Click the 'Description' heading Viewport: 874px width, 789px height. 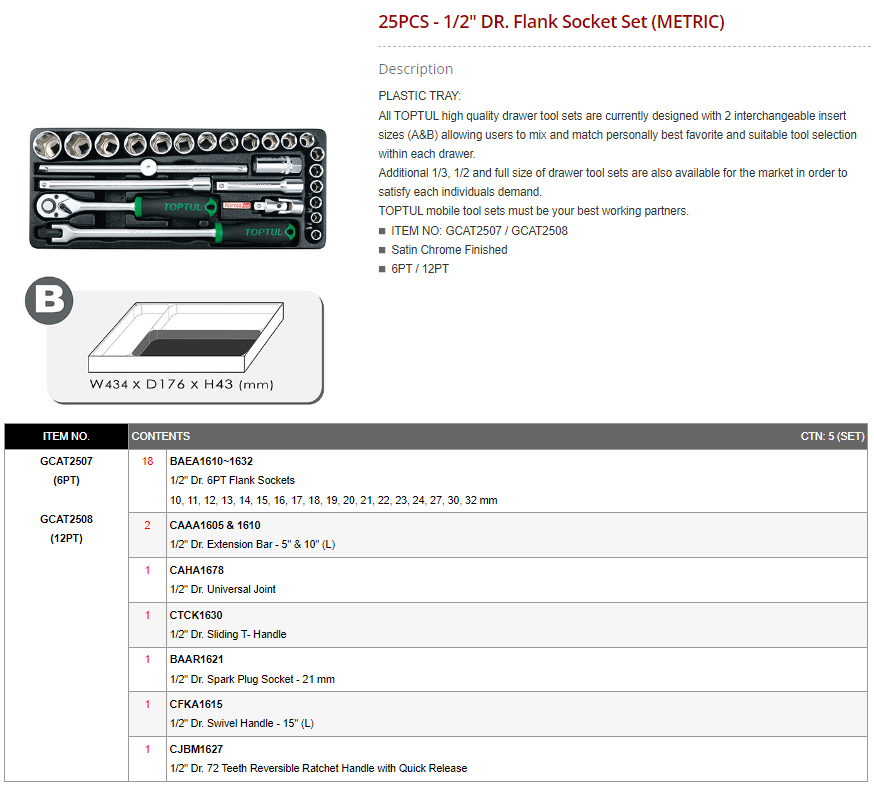point(415,69)
